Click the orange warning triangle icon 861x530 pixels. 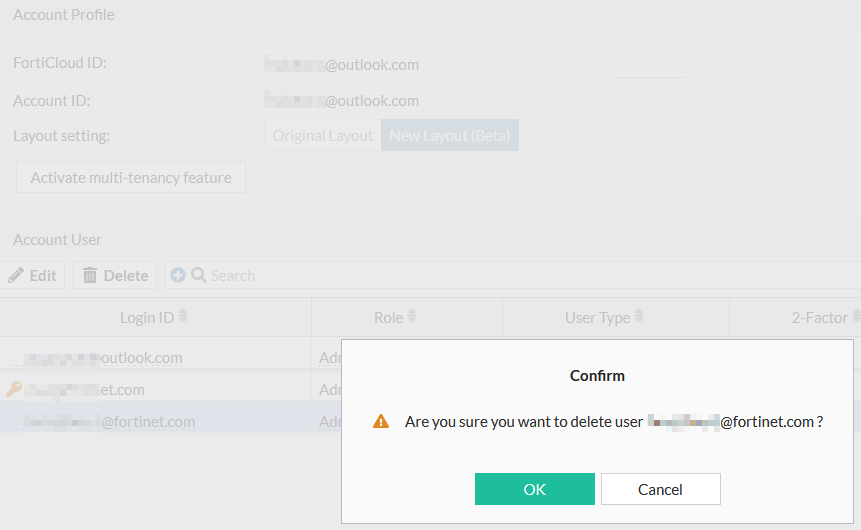pos(381,422)
